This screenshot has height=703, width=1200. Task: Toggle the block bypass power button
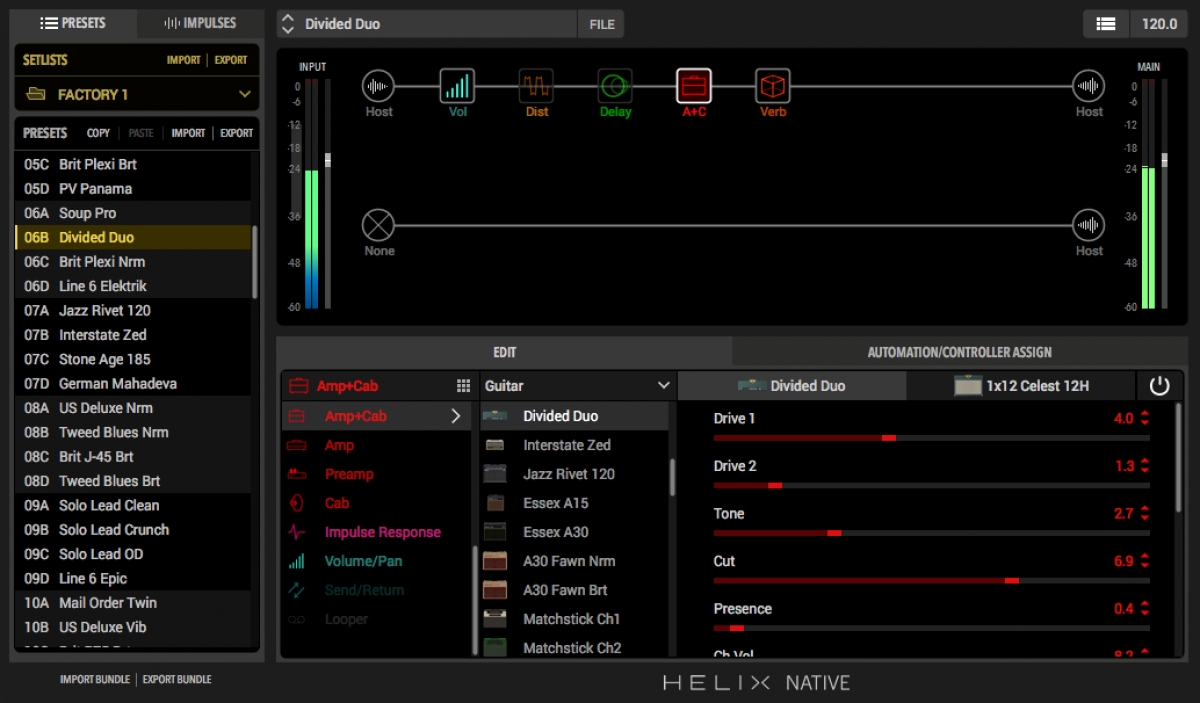[1159, 386]
